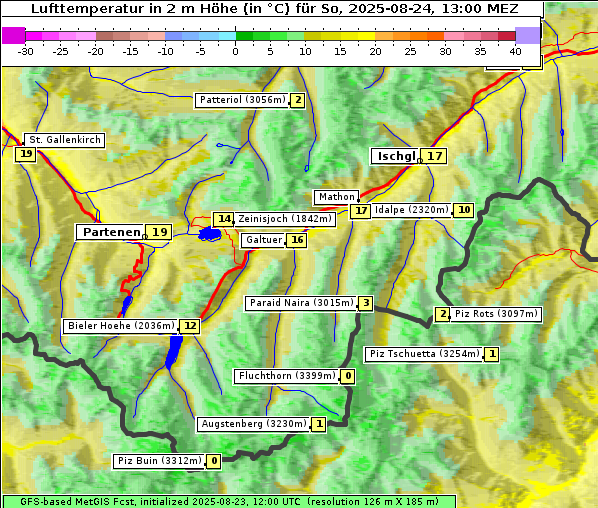Select the Galtuer place label

(x=264, y=240)
